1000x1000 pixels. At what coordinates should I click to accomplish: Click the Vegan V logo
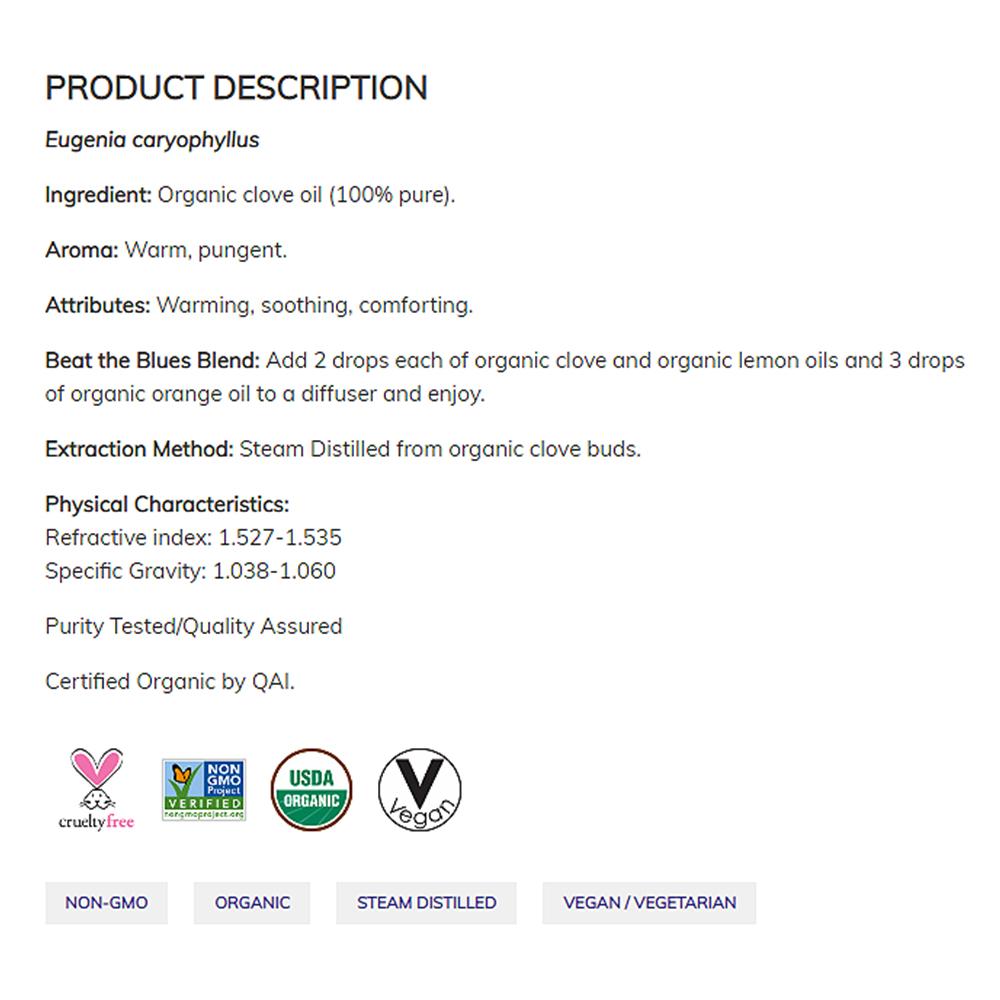pos(420,790)
